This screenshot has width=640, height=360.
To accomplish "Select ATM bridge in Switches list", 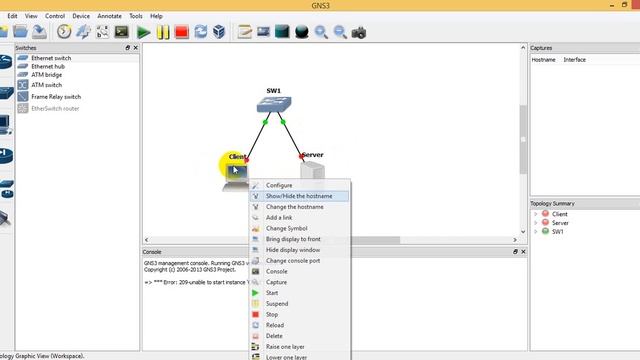I will (47, 75).
